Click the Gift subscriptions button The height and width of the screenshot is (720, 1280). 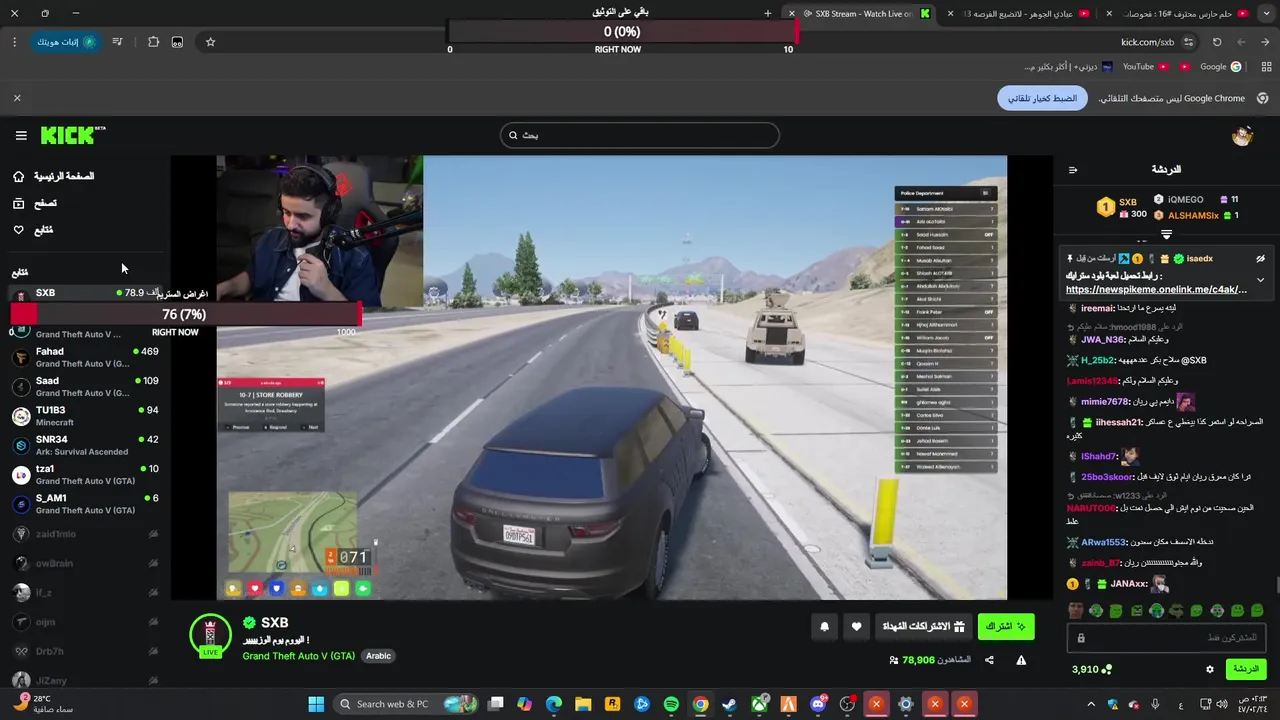[x=923, y=627]
